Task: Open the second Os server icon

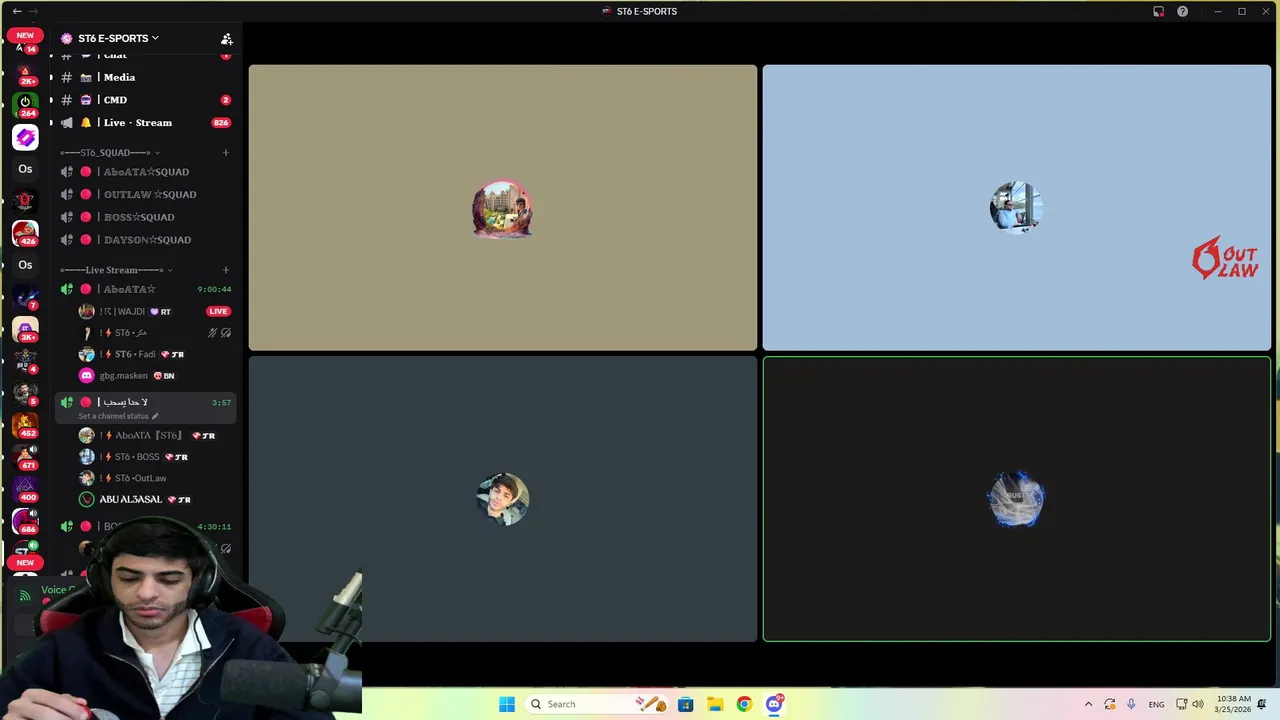Action: click(25, 265)
